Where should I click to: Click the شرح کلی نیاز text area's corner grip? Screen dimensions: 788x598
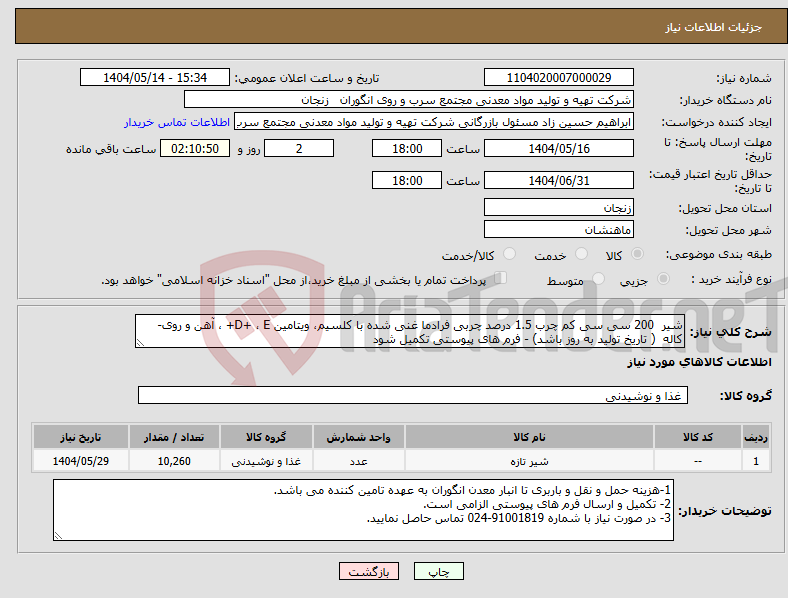[140, 343]
